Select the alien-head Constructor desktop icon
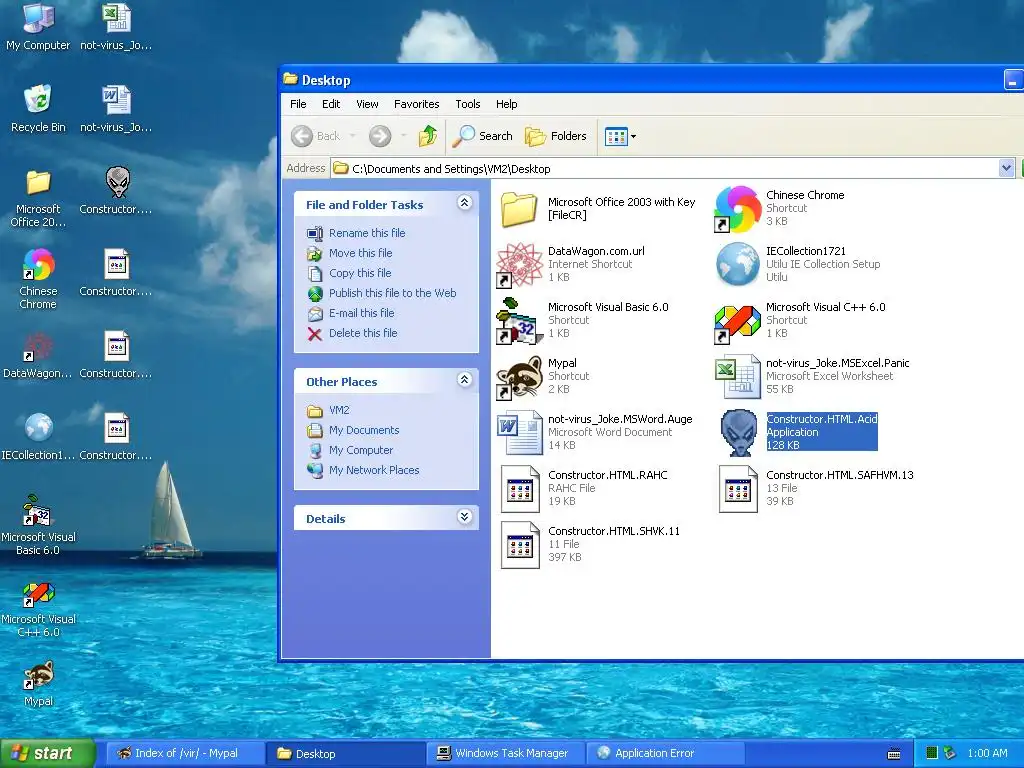This screenshot has width=1024, height=768. 116,191
